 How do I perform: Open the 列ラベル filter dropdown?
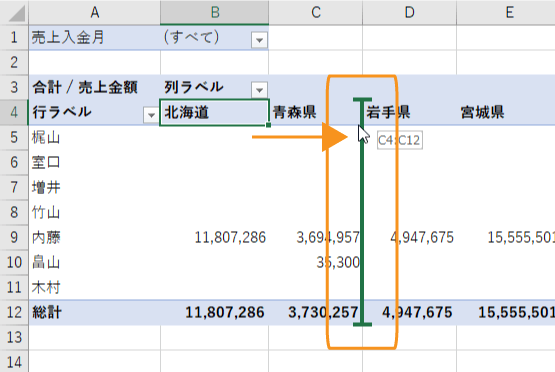tap(259, 90)
